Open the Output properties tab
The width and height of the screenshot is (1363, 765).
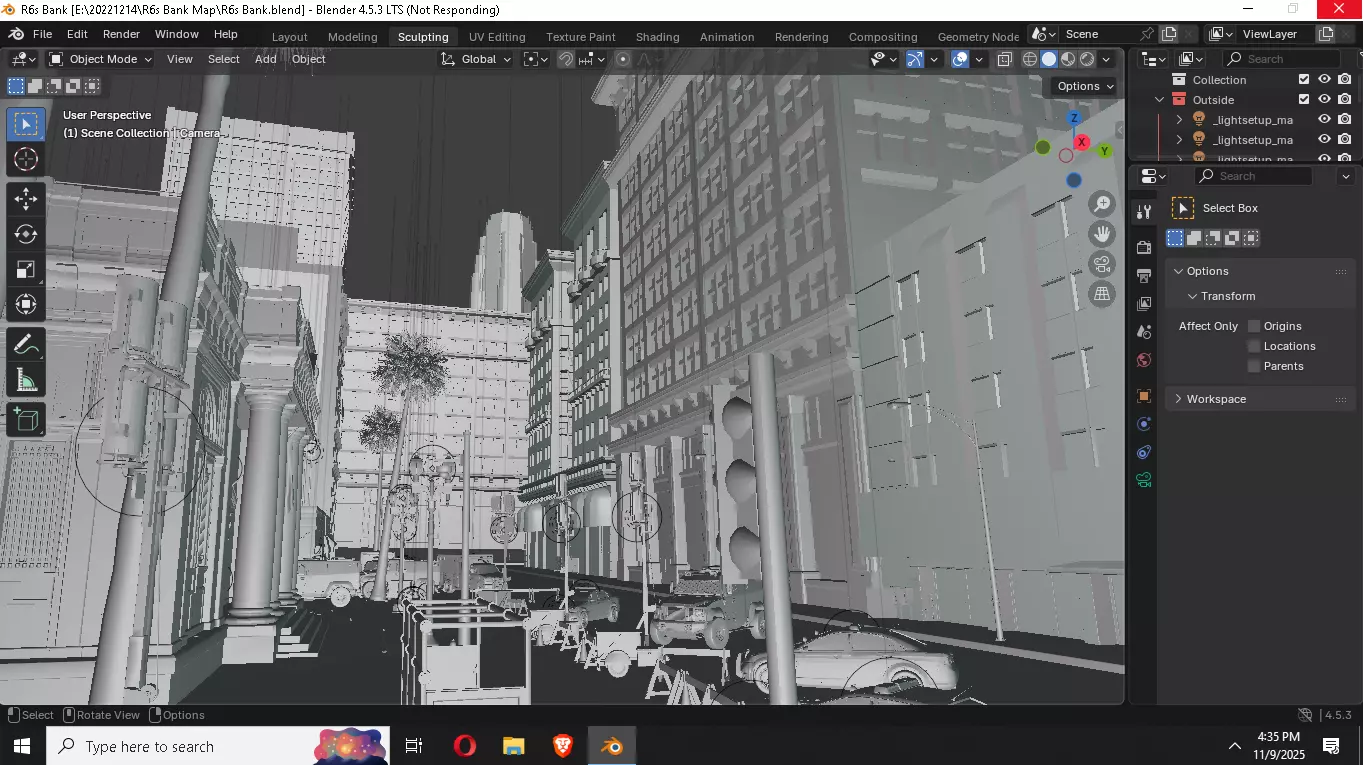1145,275
